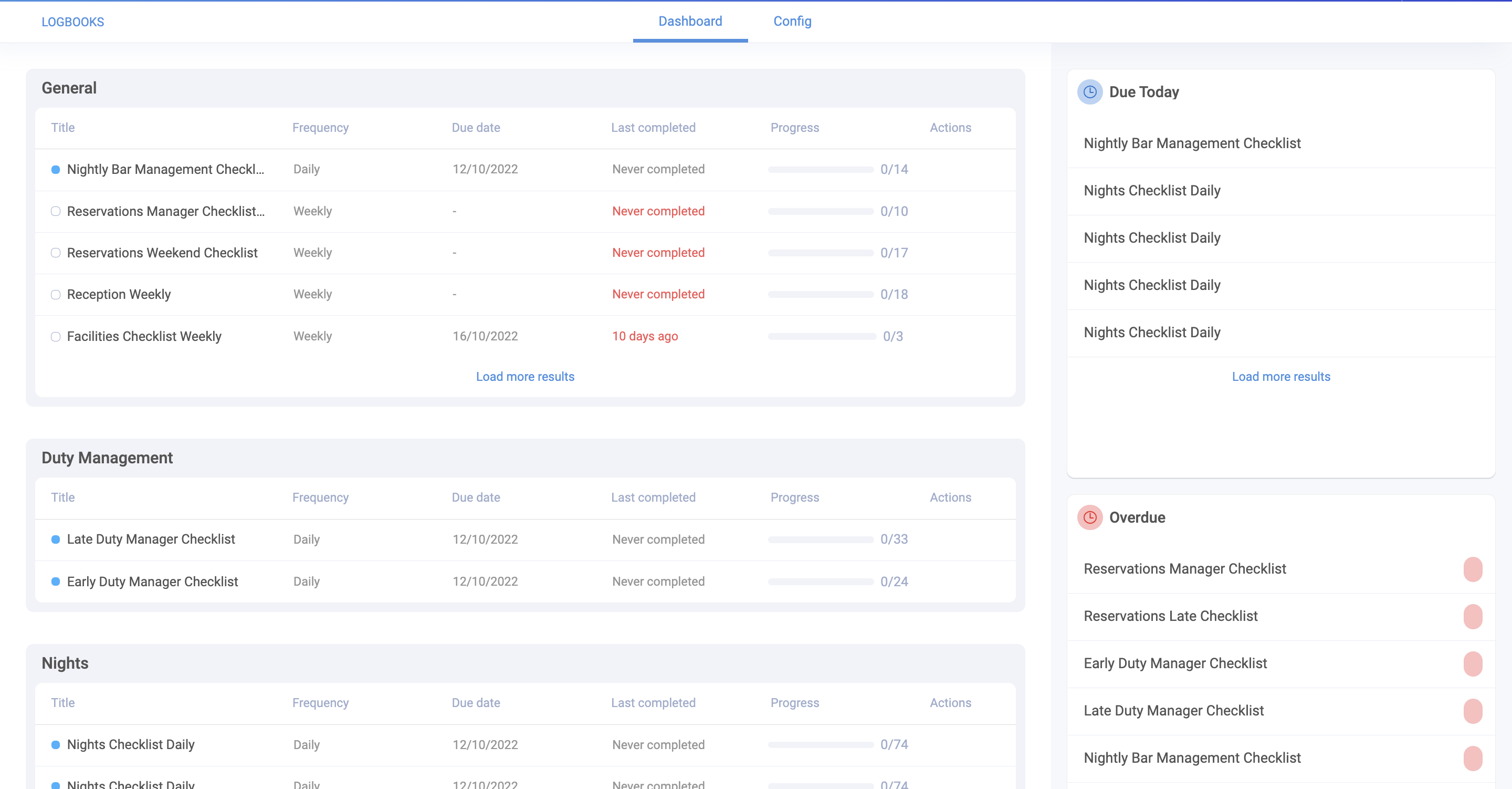Click red alert badge beside Reservations Manager Checklist
The image size is (1512, 789).
coord(1473,569)
